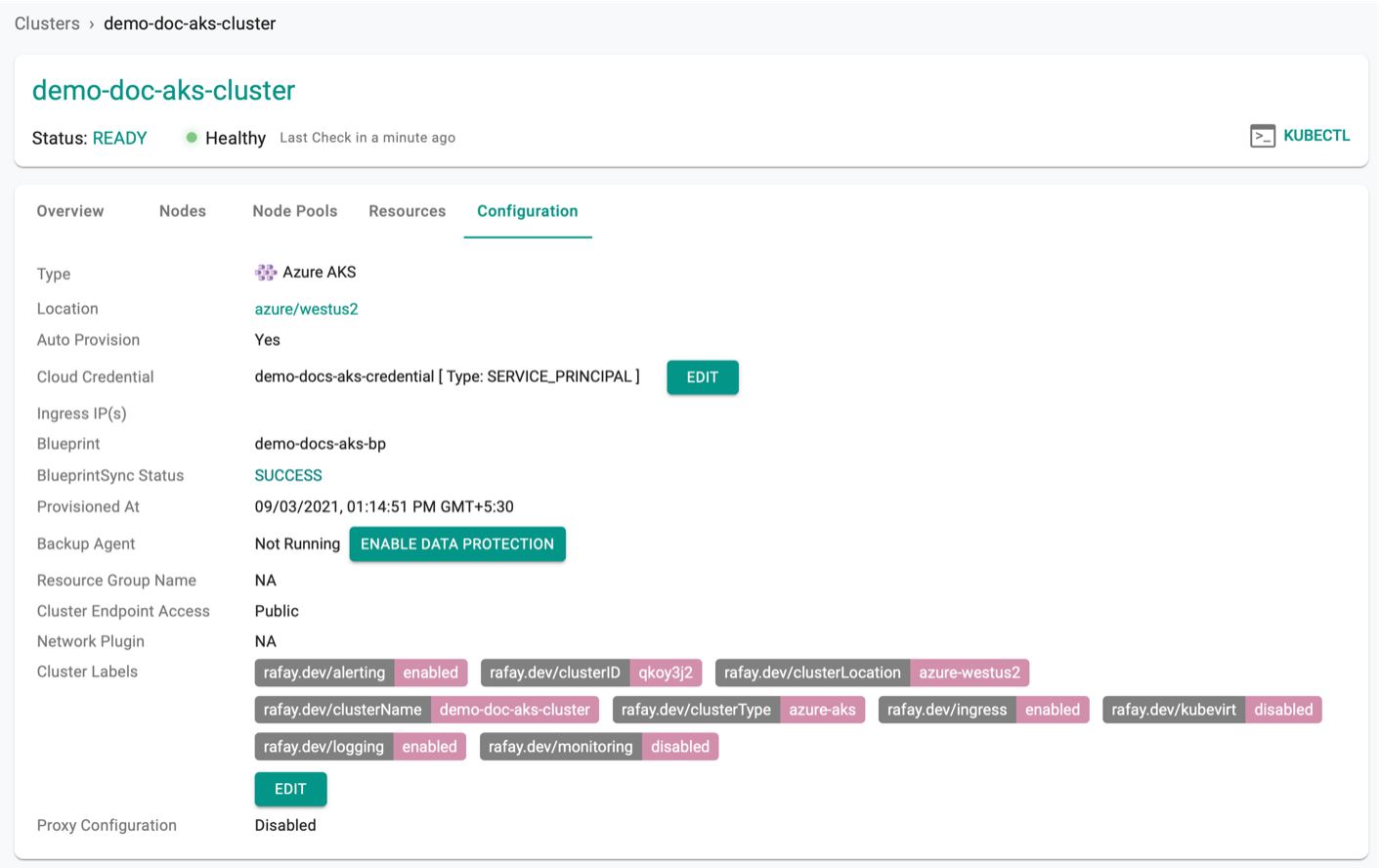Click the demo-doc-aks-cluster page title
The width and height of the screenshot is (1380, 868).
coord(163,90)
